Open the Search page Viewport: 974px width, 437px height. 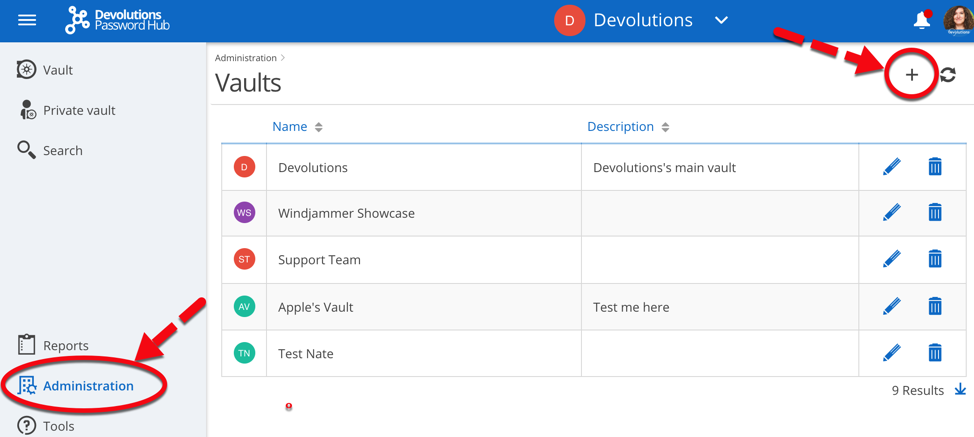point(62,150)
